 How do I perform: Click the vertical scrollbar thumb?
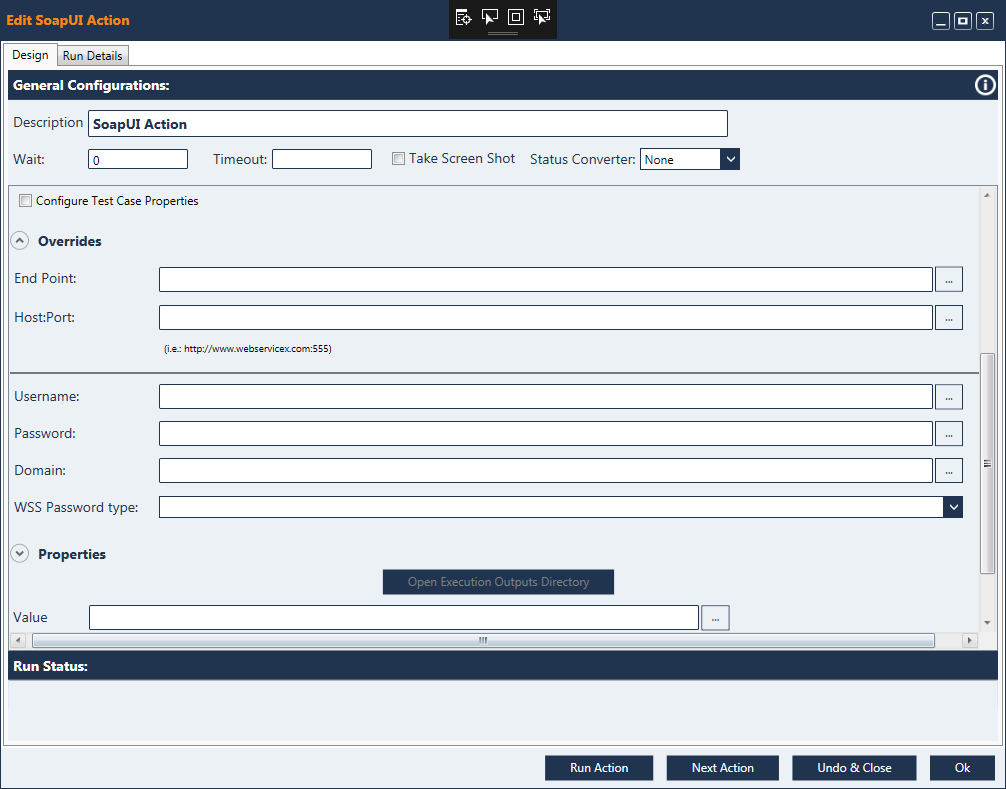click(987, 463)
